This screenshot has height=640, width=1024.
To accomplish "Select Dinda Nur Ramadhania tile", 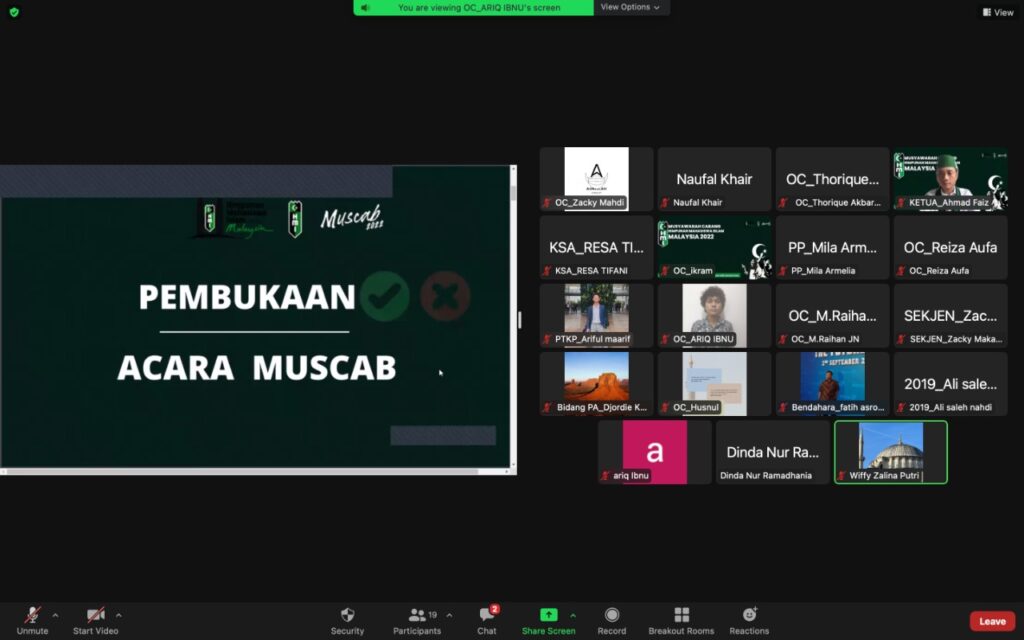I will tap(773, 452).
